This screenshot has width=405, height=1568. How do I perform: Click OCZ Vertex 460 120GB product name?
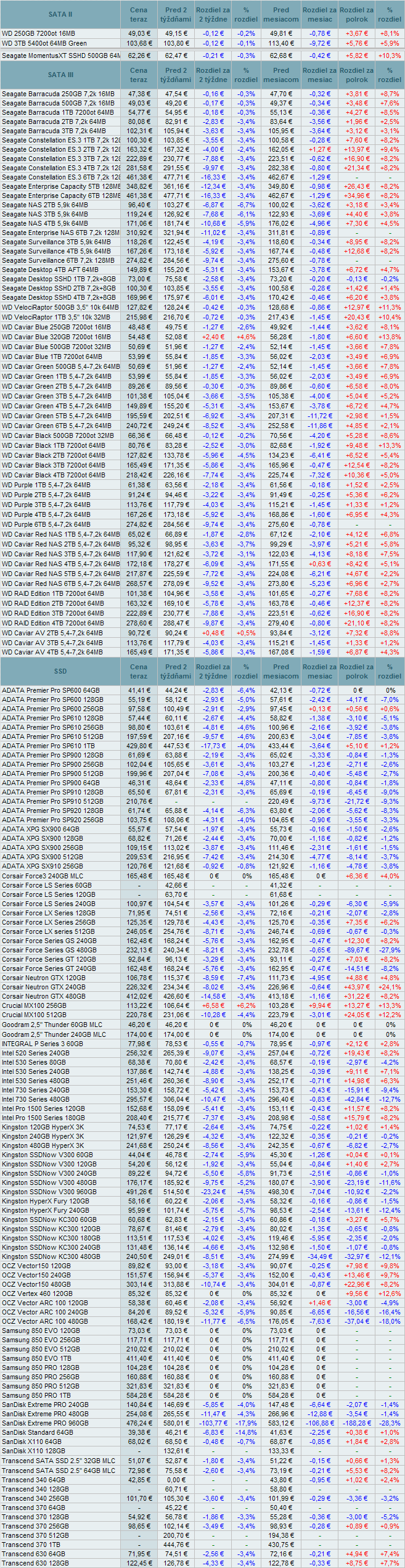tap(38, 1294)
